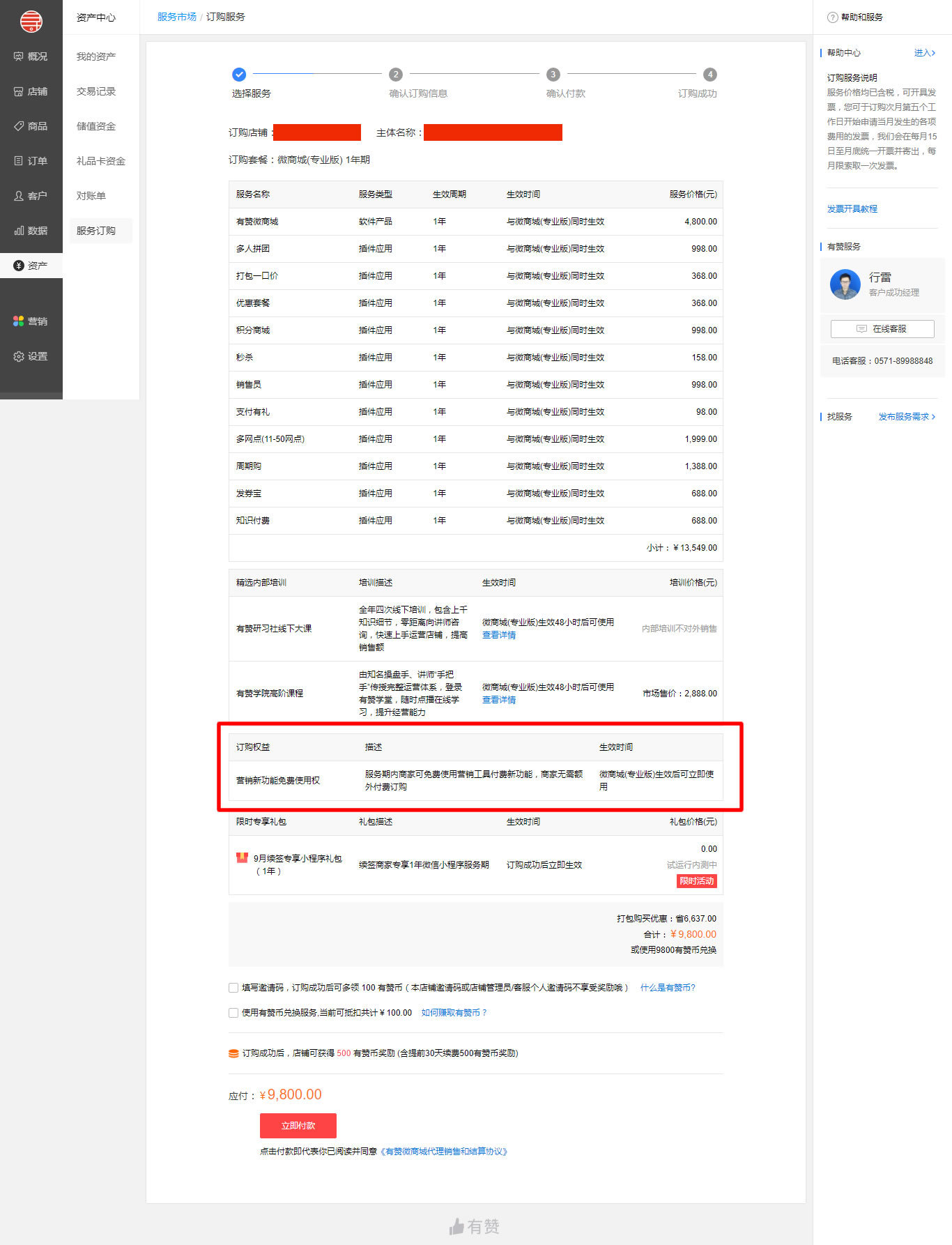Go to 商品 products section
This screenshot has height=1245, width=952.
pos(31,126)
